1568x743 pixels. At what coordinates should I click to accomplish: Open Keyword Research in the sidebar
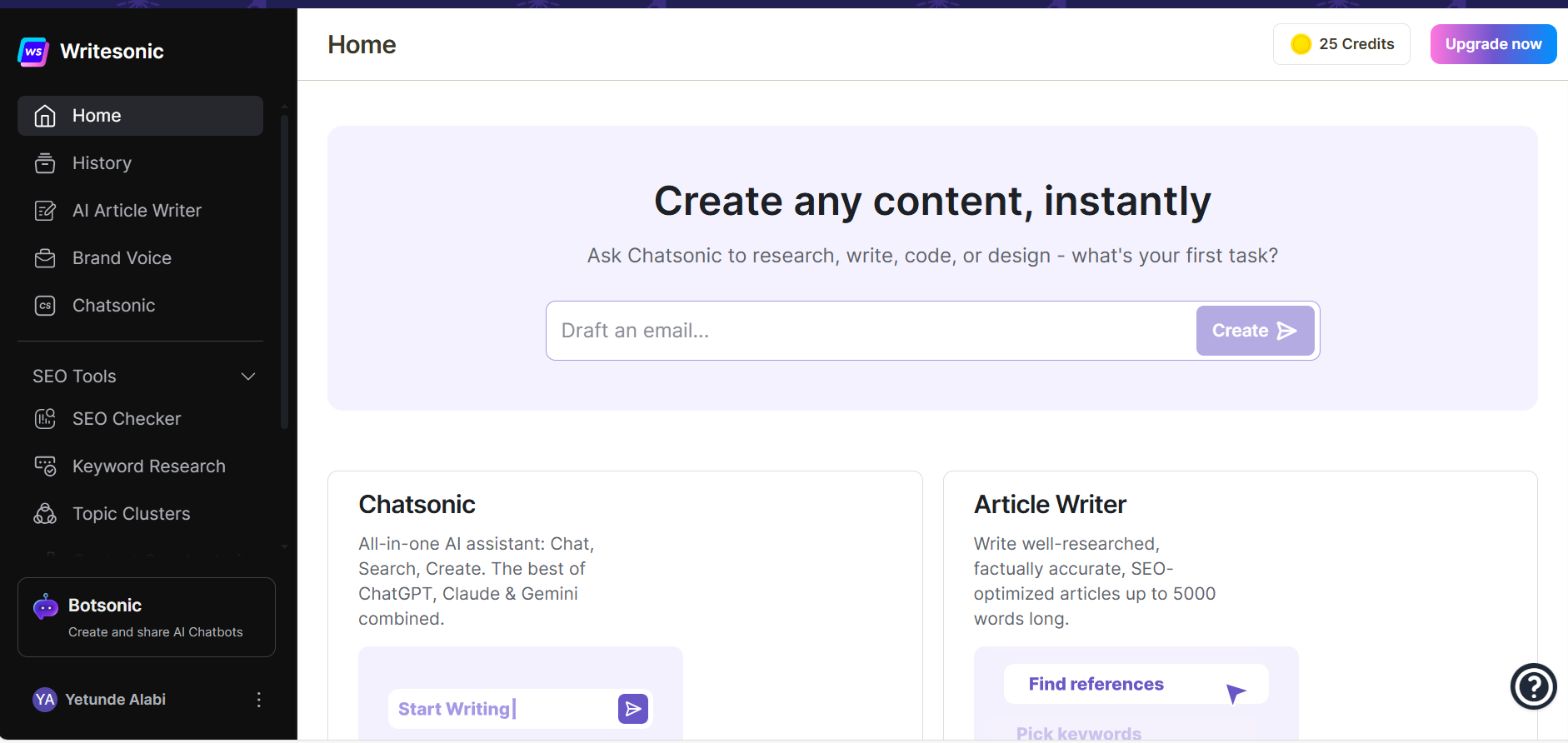(x=140, y=466)
